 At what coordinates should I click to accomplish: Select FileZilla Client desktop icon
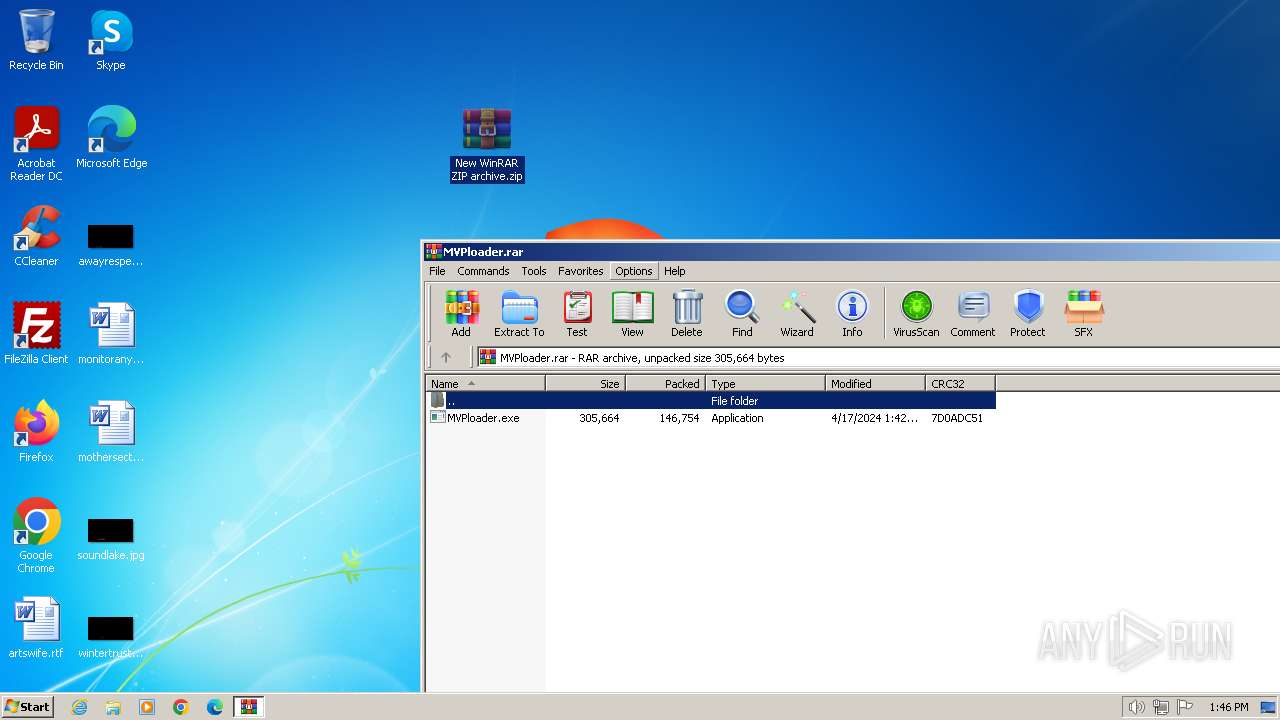click(36, 334)
